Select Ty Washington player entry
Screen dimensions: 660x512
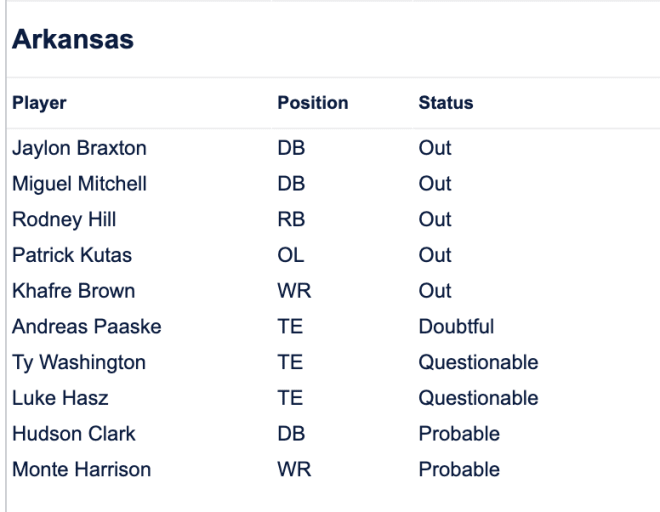79,363
